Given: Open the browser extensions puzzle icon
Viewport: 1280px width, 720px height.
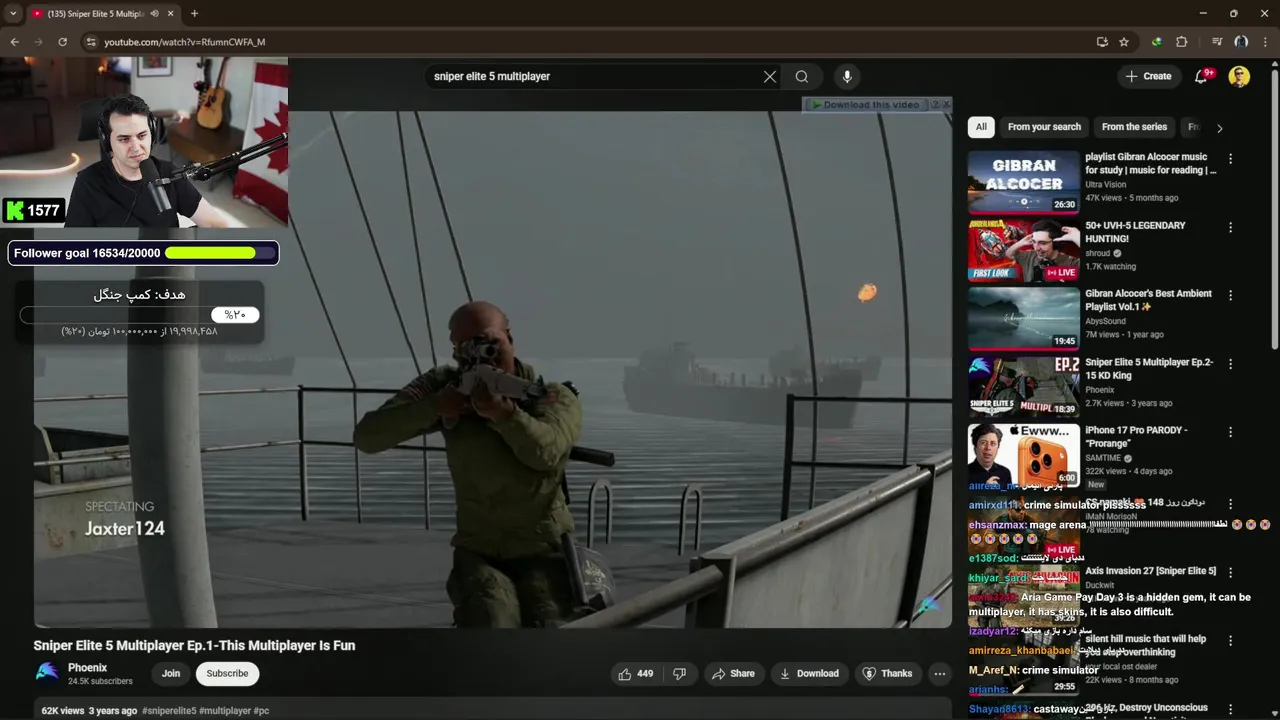Looking at the screenshot, I should tap(1181, 42).
